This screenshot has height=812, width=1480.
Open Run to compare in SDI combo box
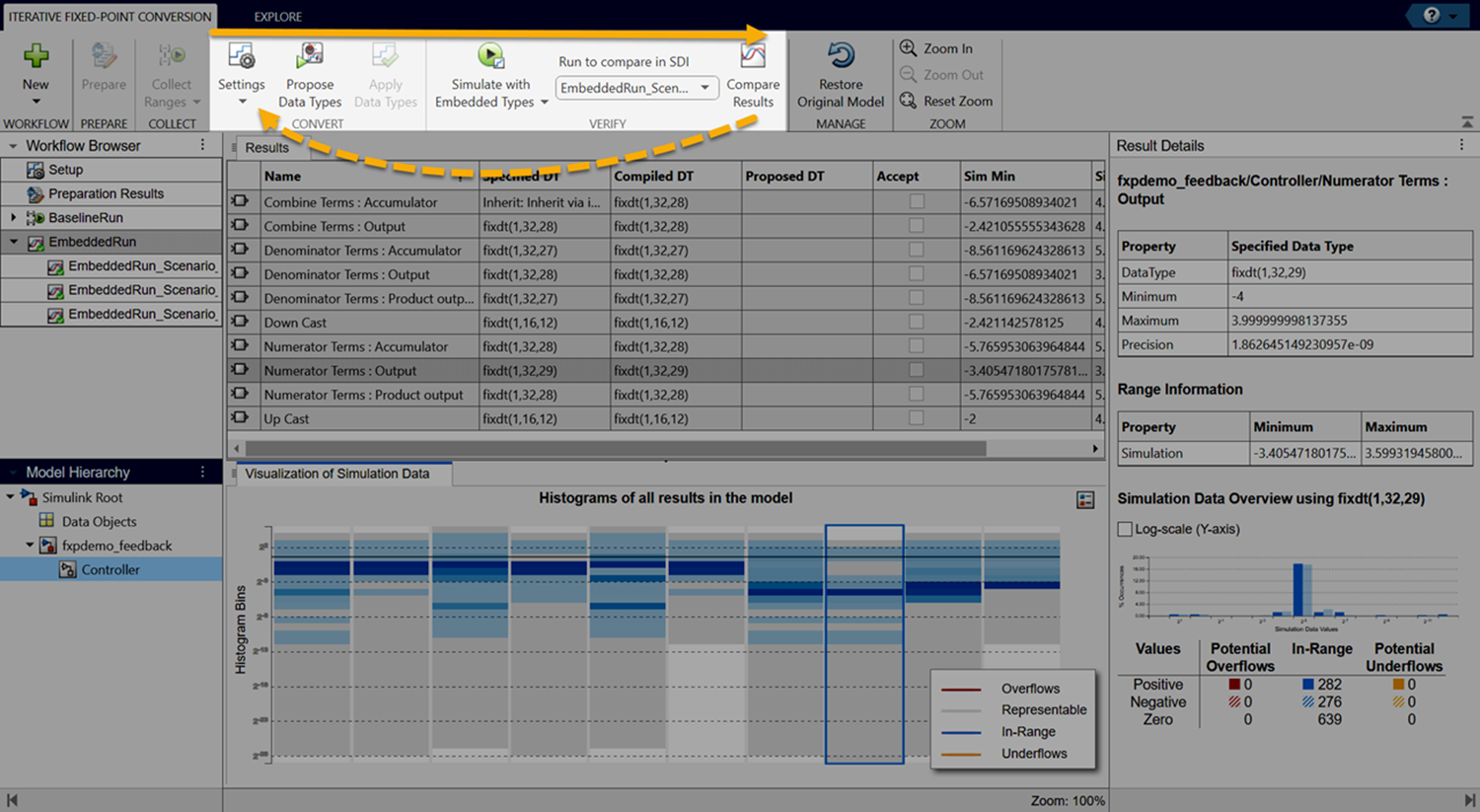[635, 88]
